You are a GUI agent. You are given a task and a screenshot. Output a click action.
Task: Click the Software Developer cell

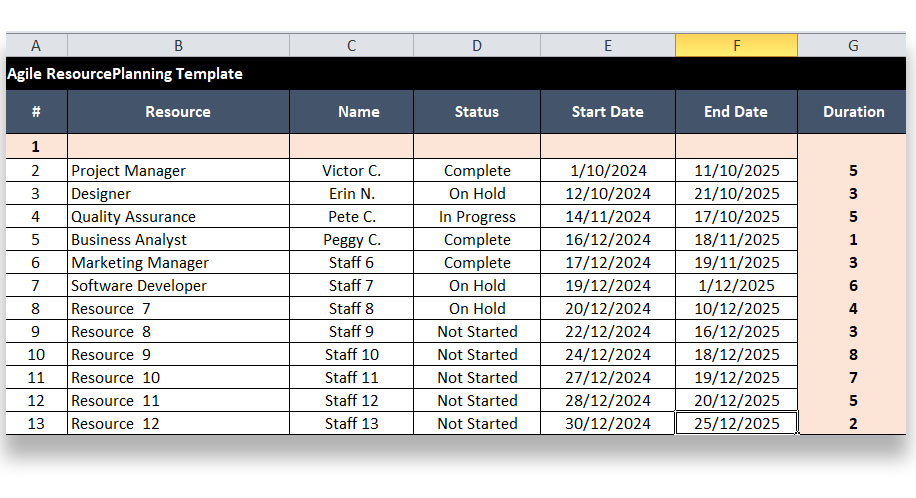(139, 286)
